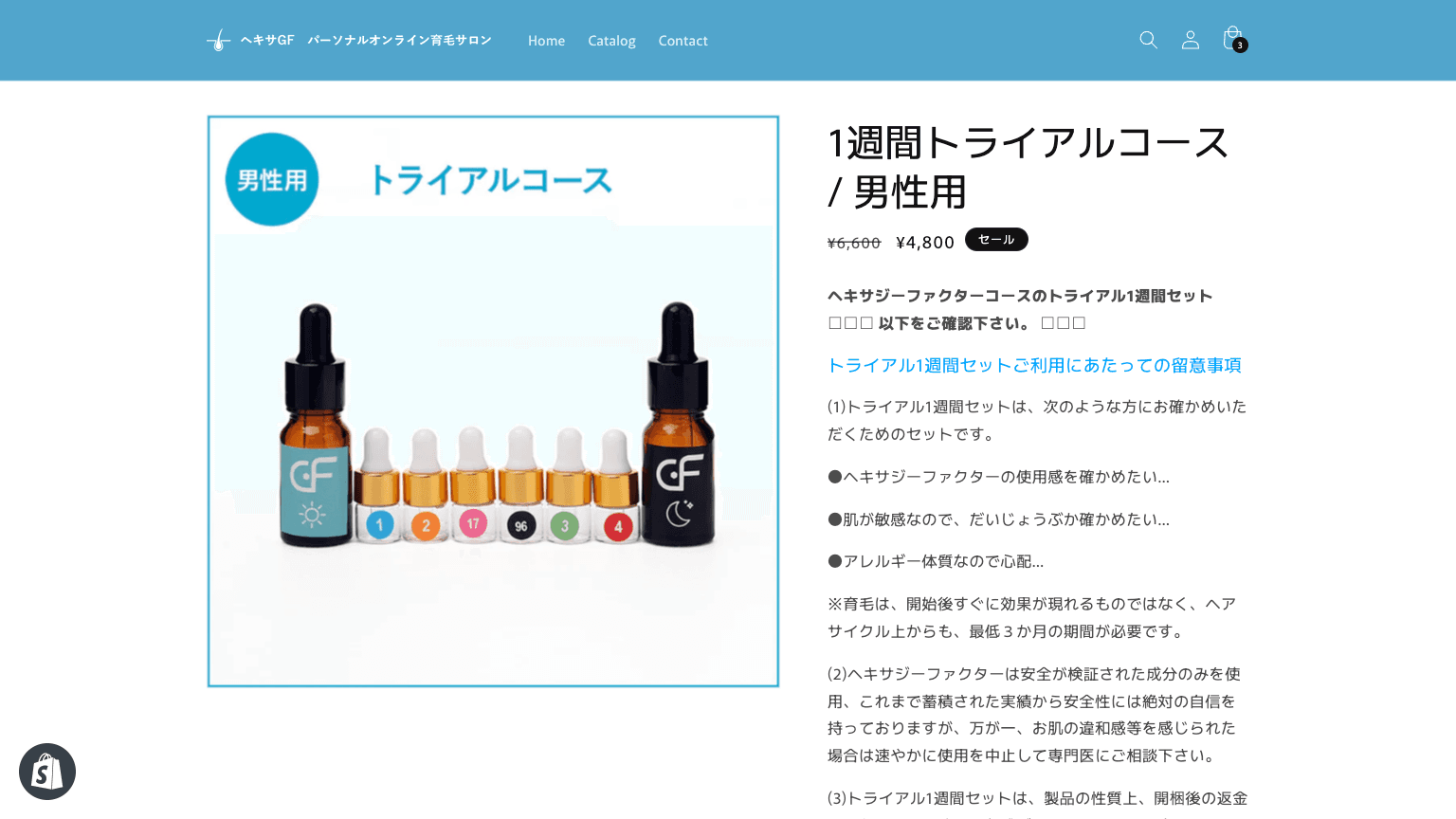The height and width of the screenshot is (819, 1456).
Task: Open the Catalog menu item
Action: (x=611, y=41)
